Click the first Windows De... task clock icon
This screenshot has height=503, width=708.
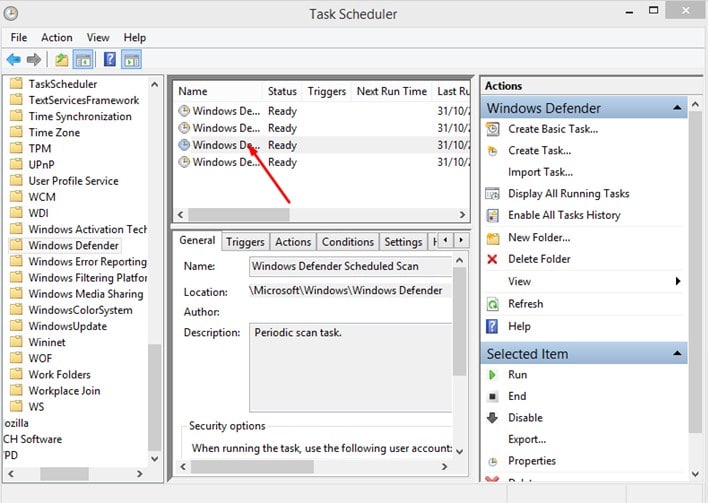pyautogui.click(x=184, y=111)
